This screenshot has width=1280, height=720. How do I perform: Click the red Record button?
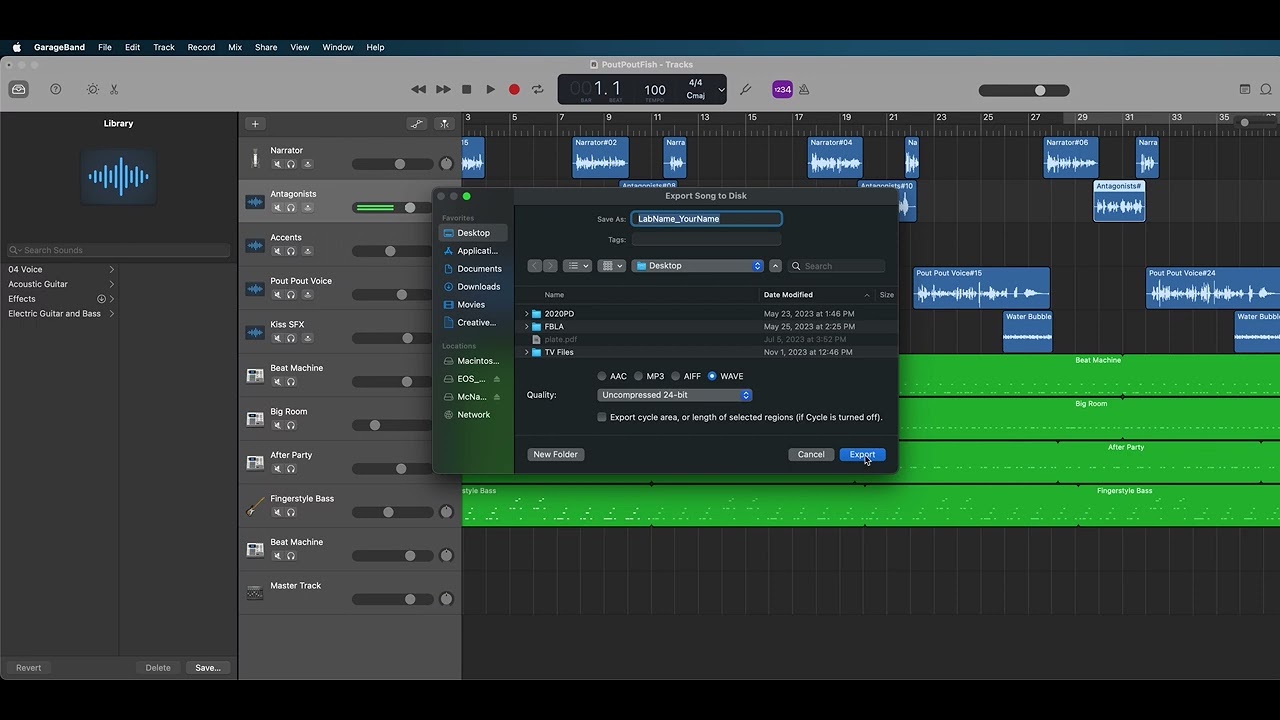tap(514, 89)
